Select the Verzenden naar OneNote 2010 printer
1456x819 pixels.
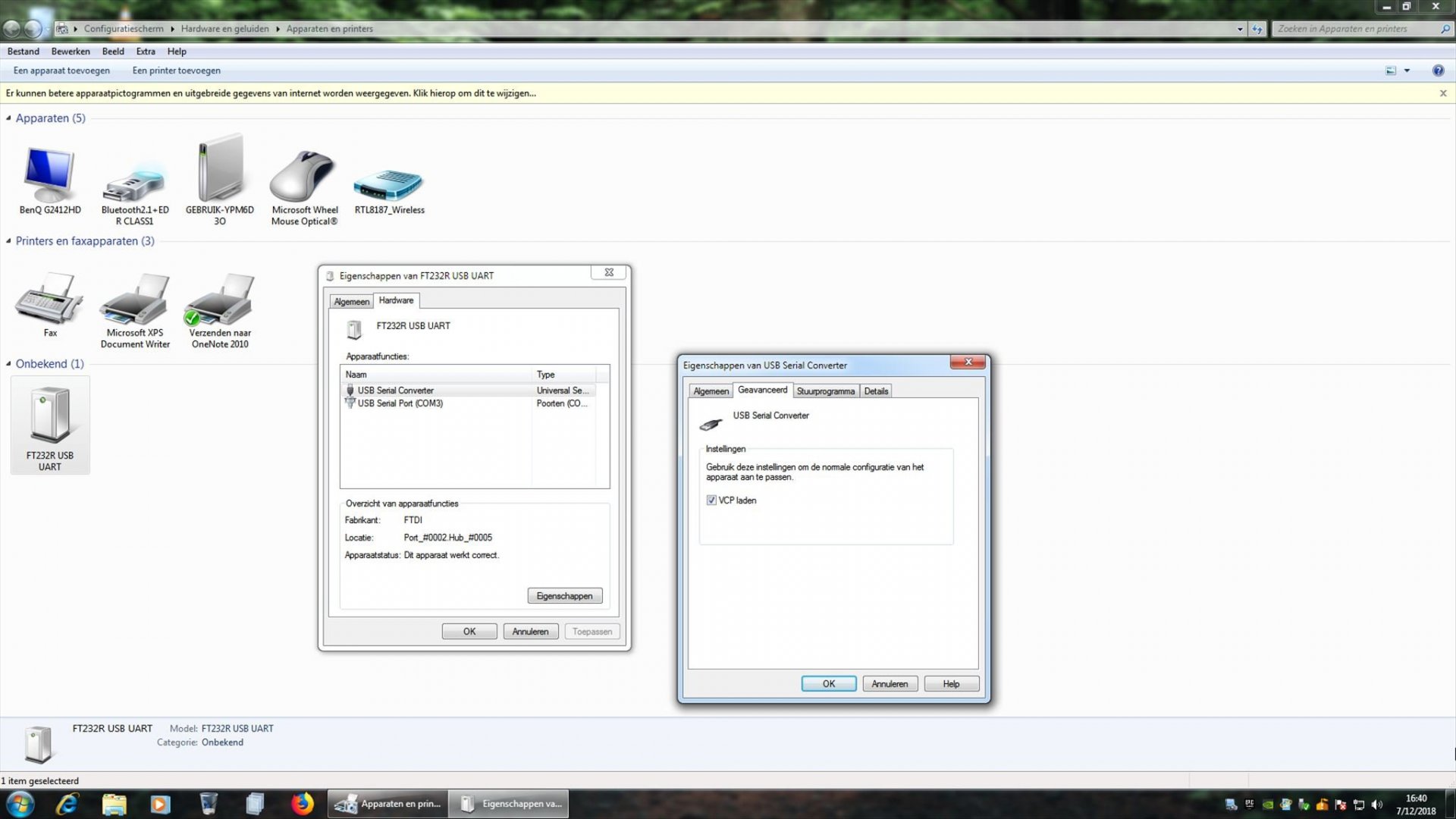click(218, 303)
